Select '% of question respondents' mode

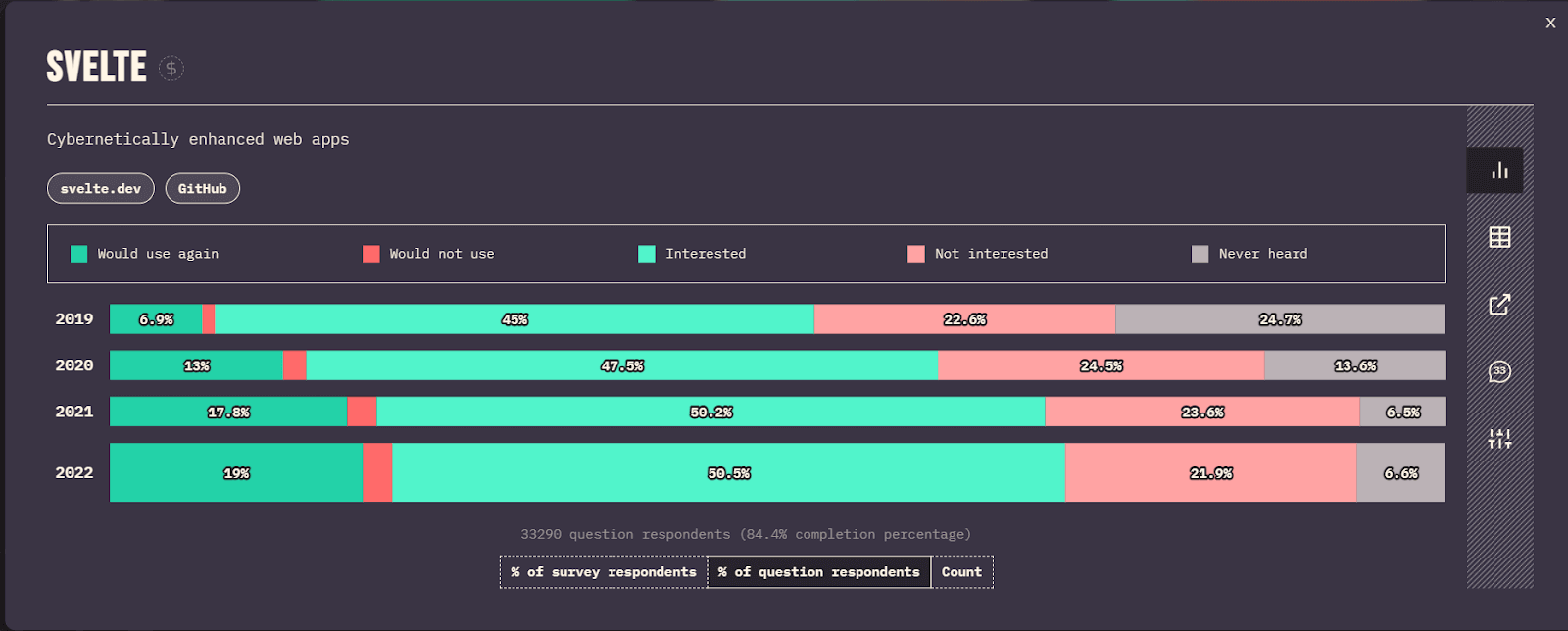(818, 572)
